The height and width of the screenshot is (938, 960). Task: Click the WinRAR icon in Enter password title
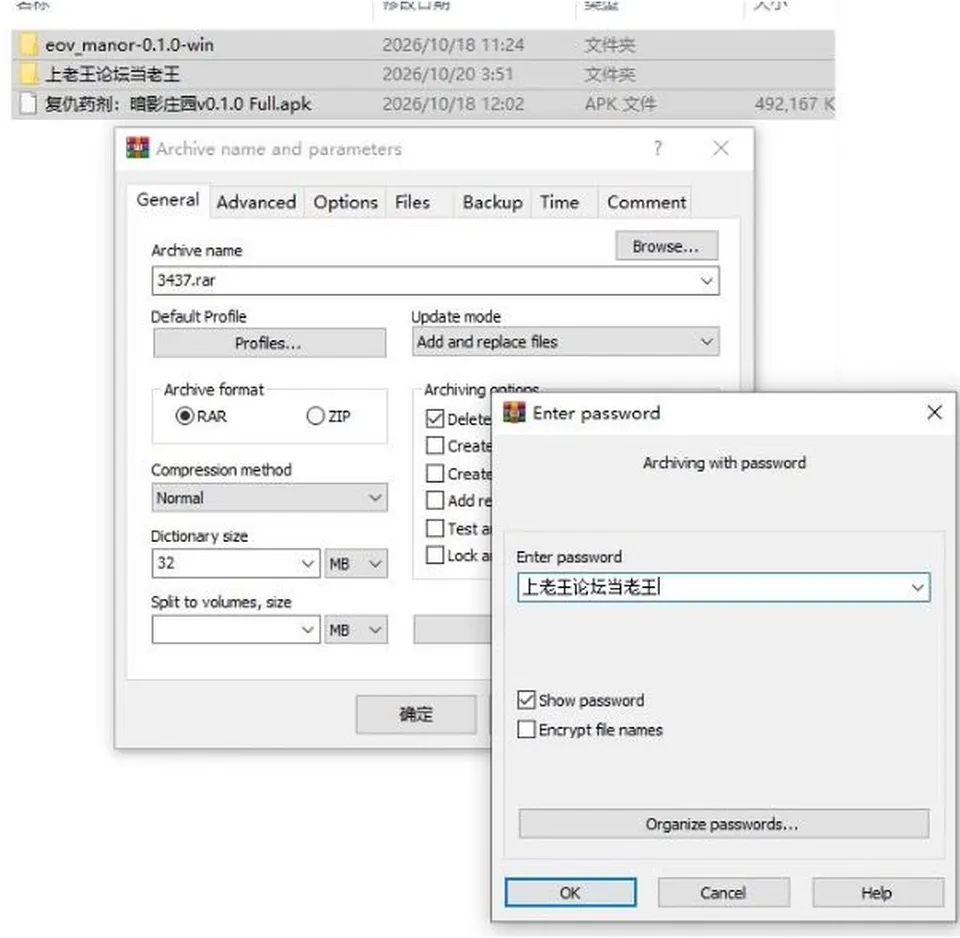(514, 413)
